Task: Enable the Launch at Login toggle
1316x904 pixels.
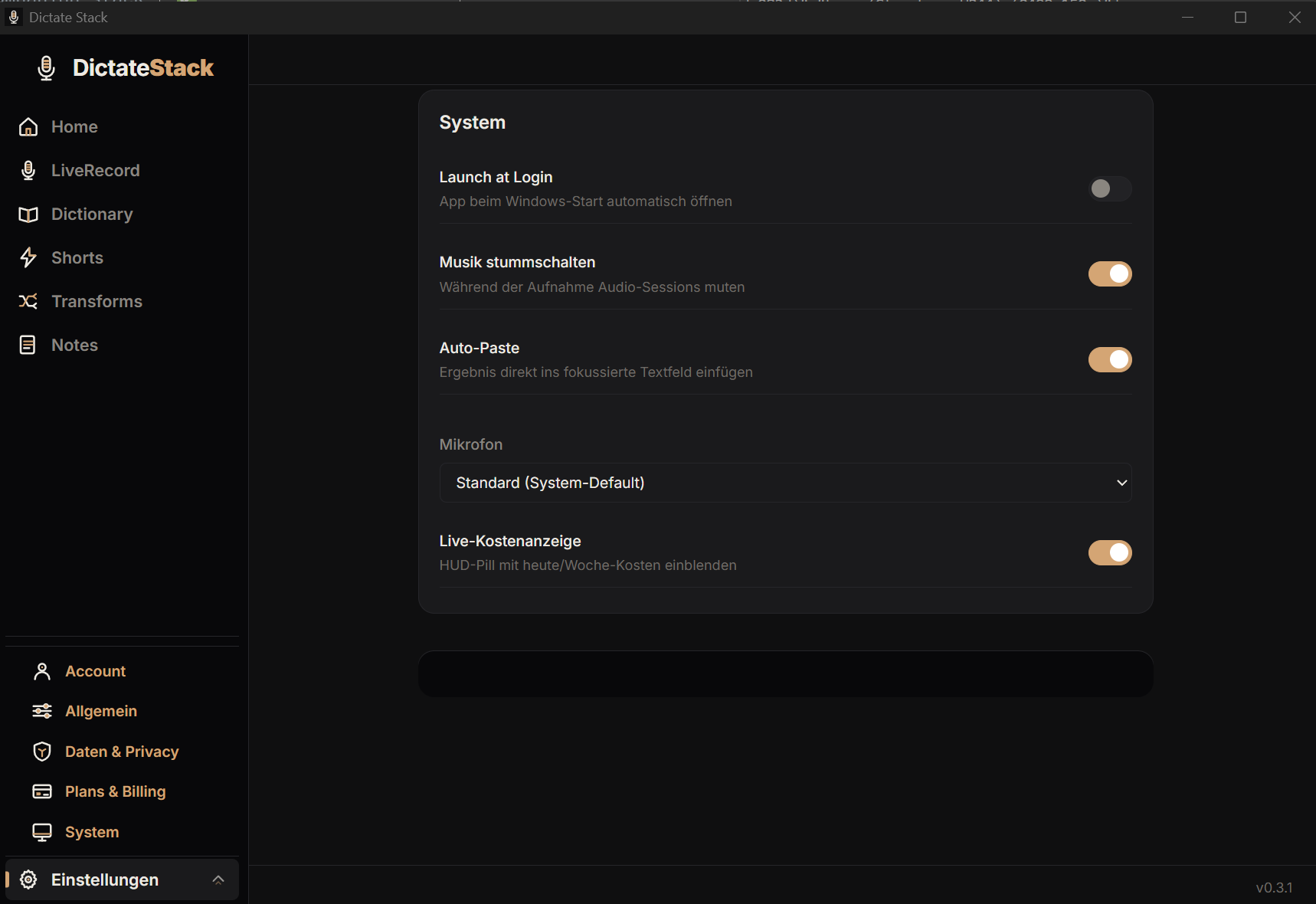Action: tap(1110, 188)
